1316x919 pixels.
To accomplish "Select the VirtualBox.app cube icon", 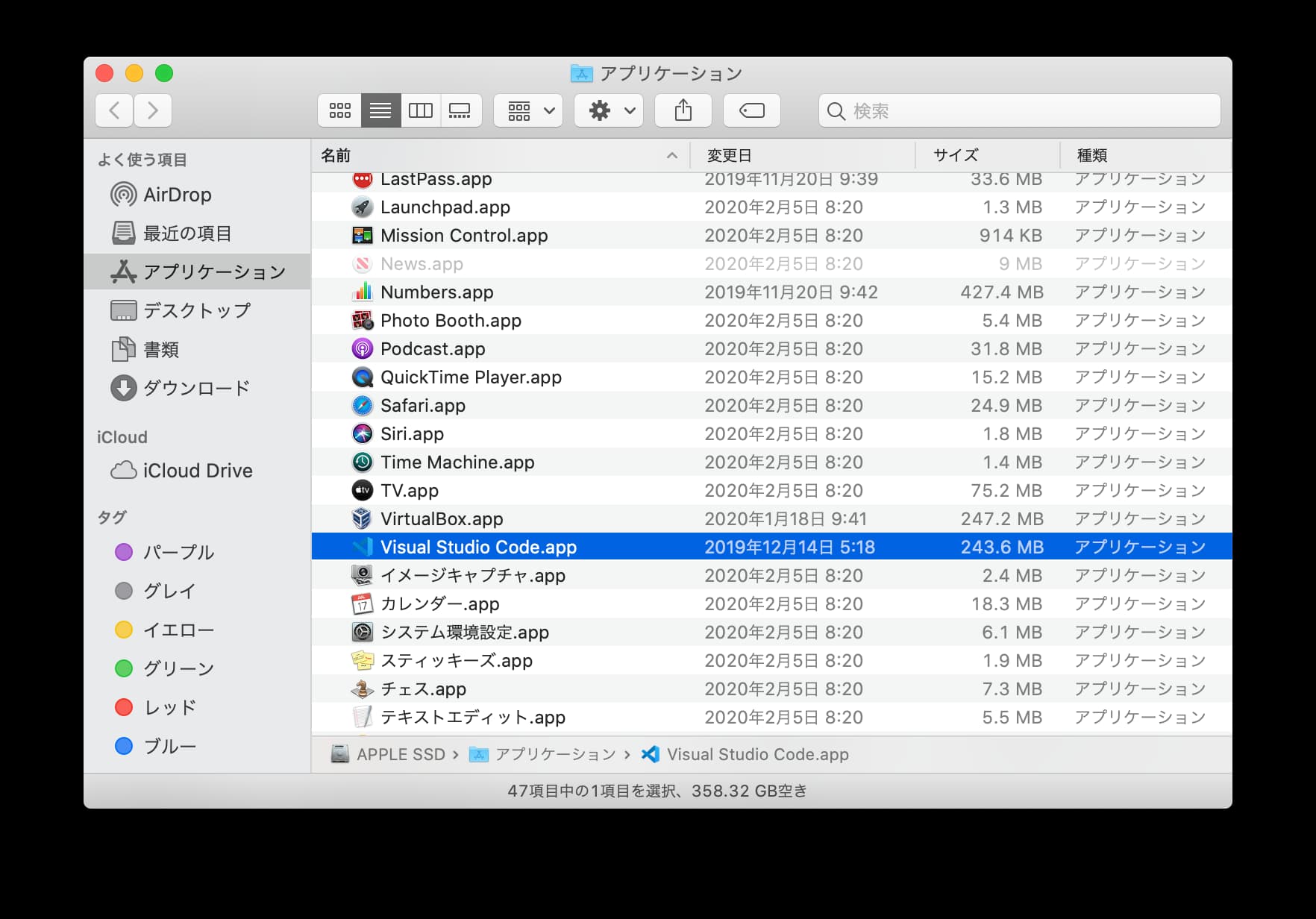I will (x=362, y=519).
